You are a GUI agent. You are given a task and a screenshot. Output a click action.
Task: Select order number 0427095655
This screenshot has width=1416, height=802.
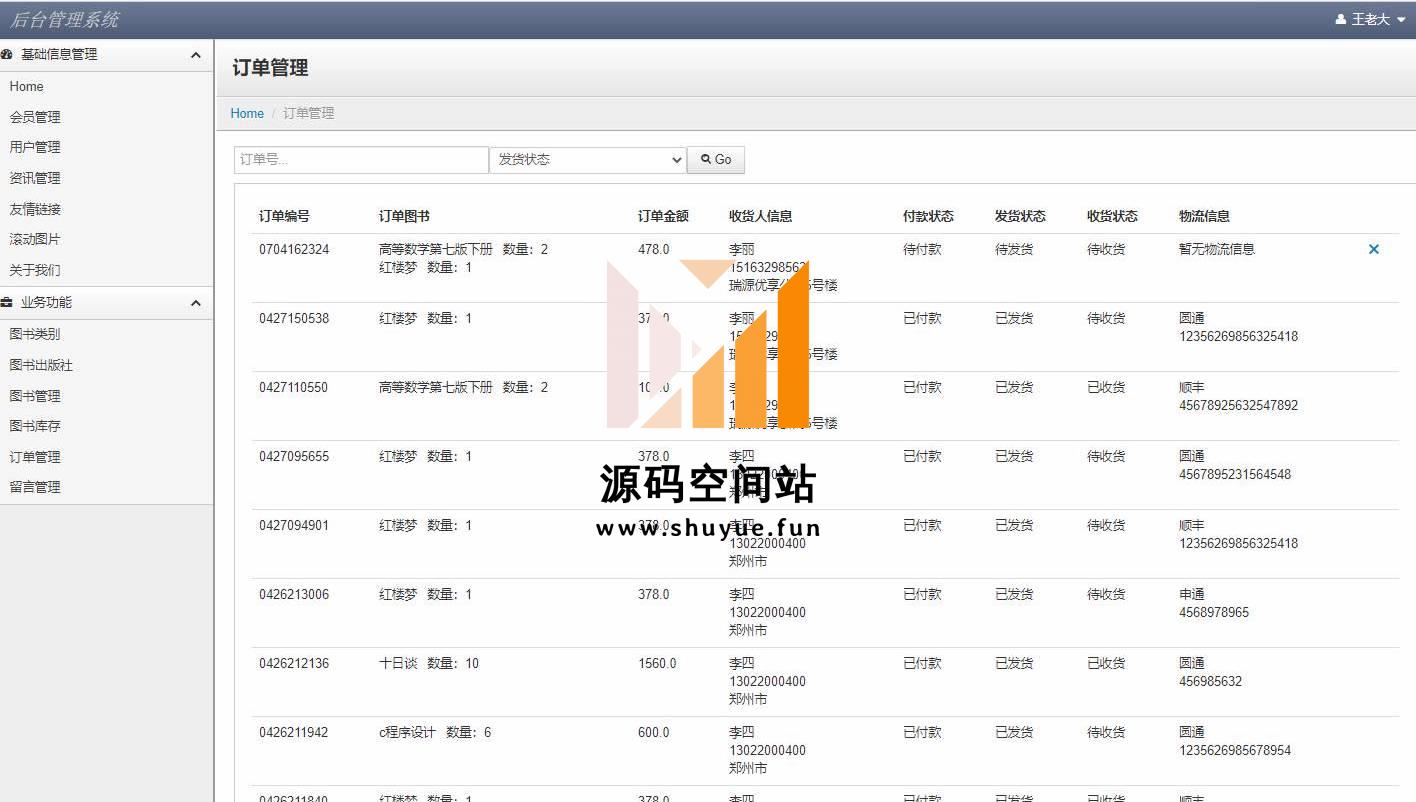294,456
